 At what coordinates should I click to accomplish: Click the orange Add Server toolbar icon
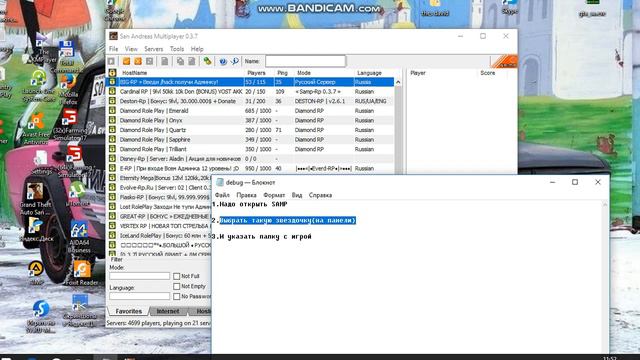pyautogui.click(x=126, y=61)
